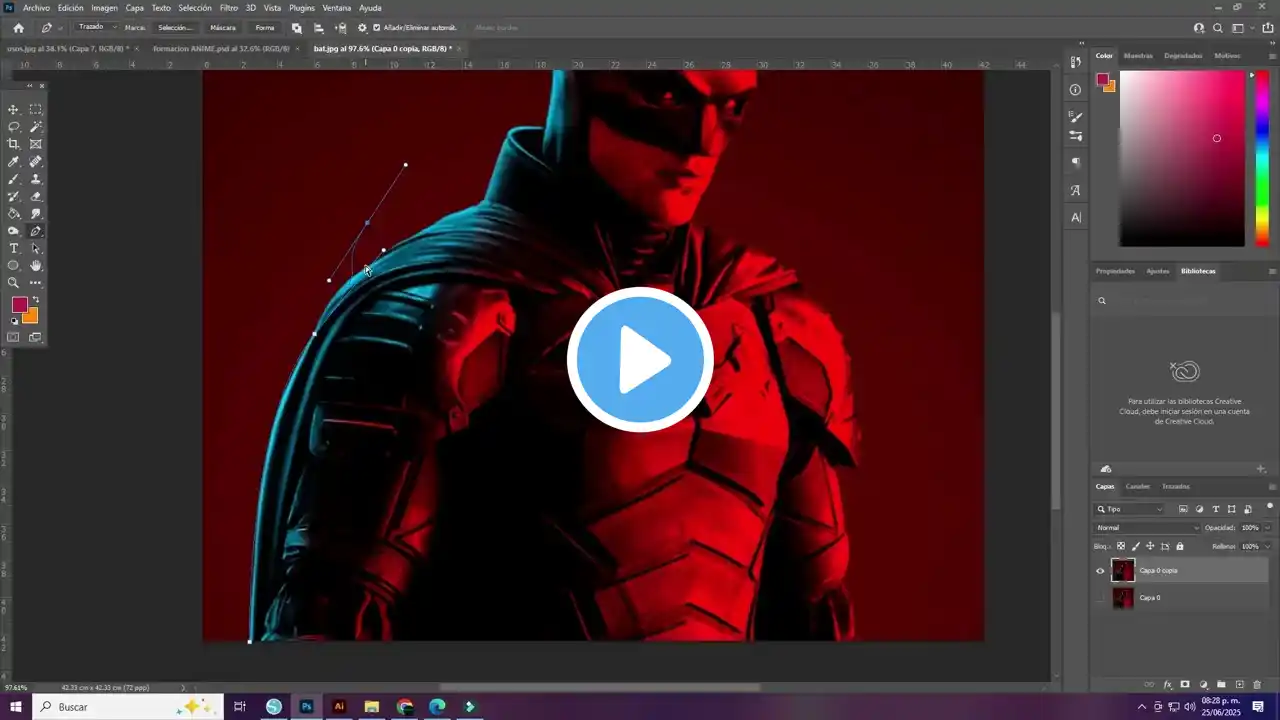Expand the Relleno value dropdown arrow

click(1267, 547)
